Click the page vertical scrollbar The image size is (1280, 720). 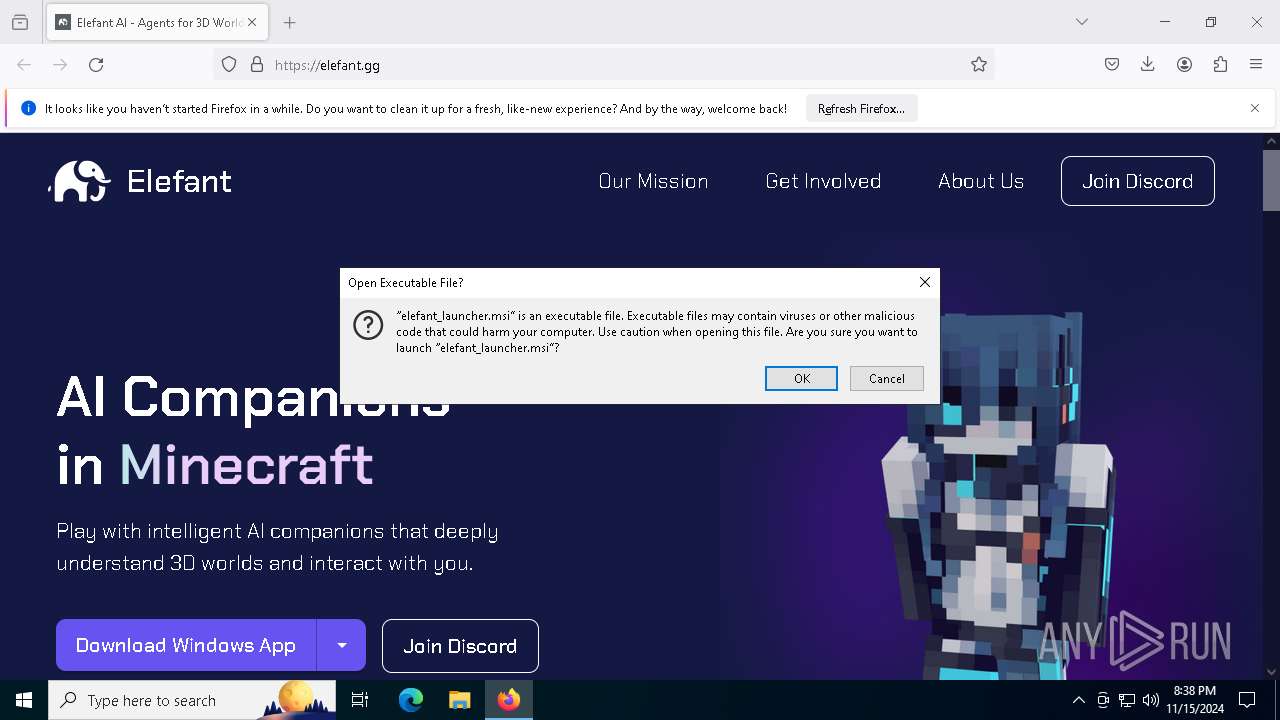click(x=1271, y=180)
